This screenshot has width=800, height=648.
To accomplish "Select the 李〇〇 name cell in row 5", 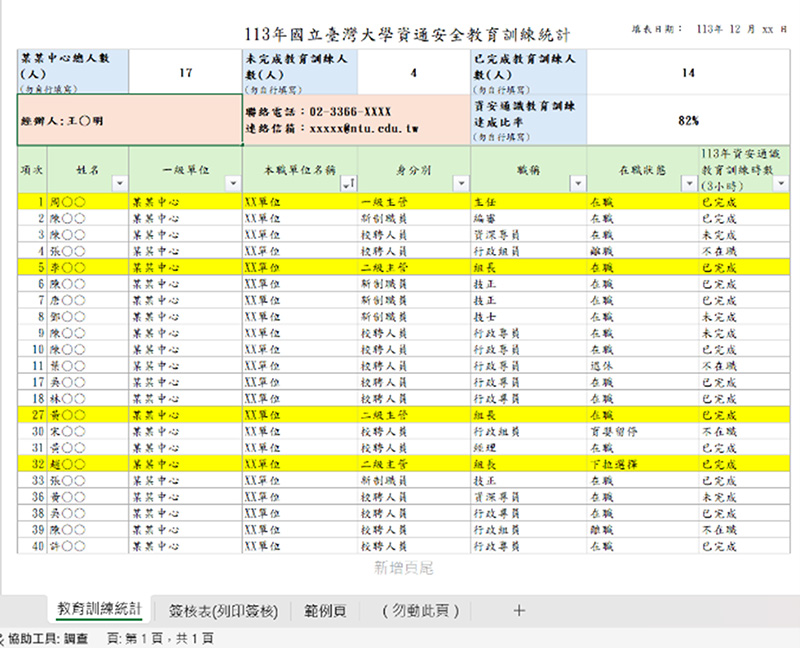I will click(x=88, y=267).
